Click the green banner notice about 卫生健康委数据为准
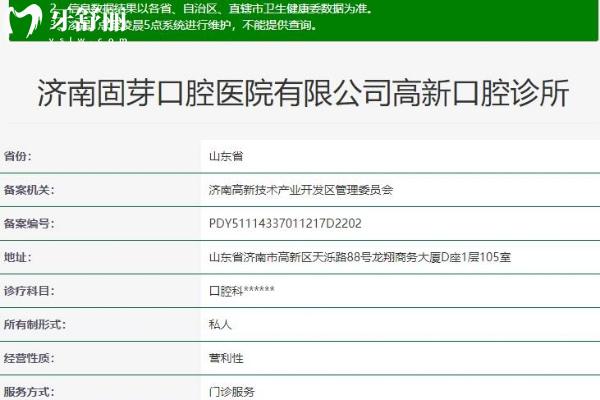600x400 pixels. coord(211,8)
